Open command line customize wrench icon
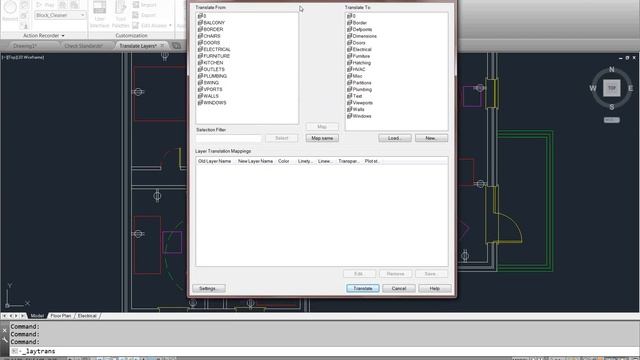The height and width of the screenshot is (360, 640). tap(4, 340)
